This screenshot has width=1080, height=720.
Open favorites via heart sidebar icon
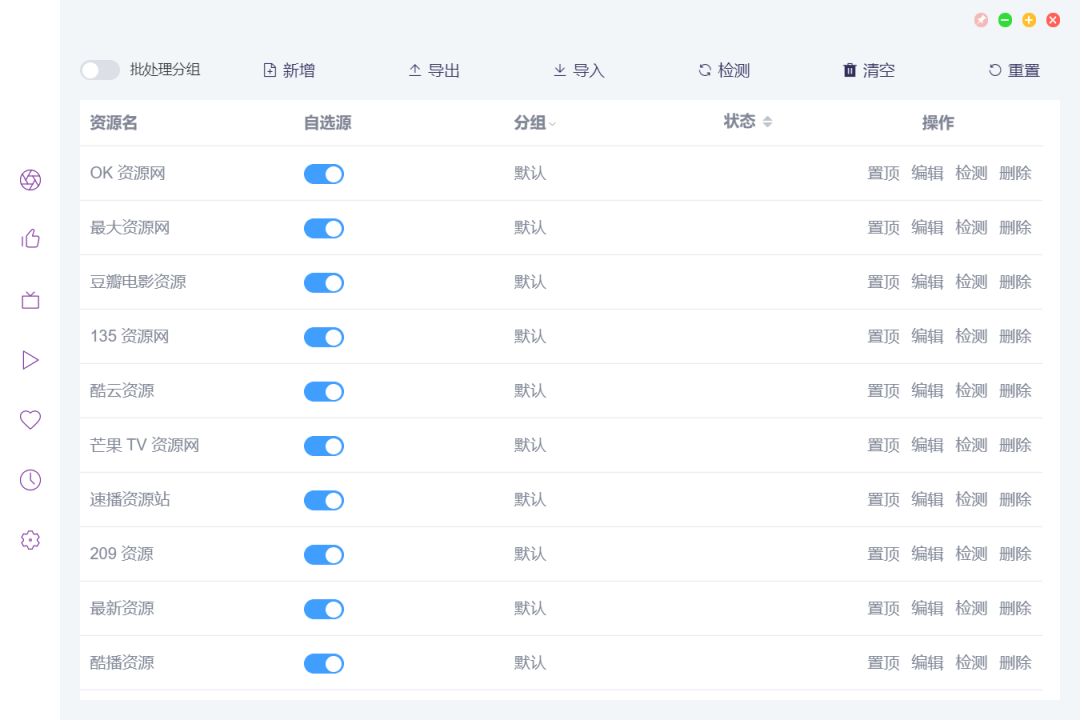point(30,420)
